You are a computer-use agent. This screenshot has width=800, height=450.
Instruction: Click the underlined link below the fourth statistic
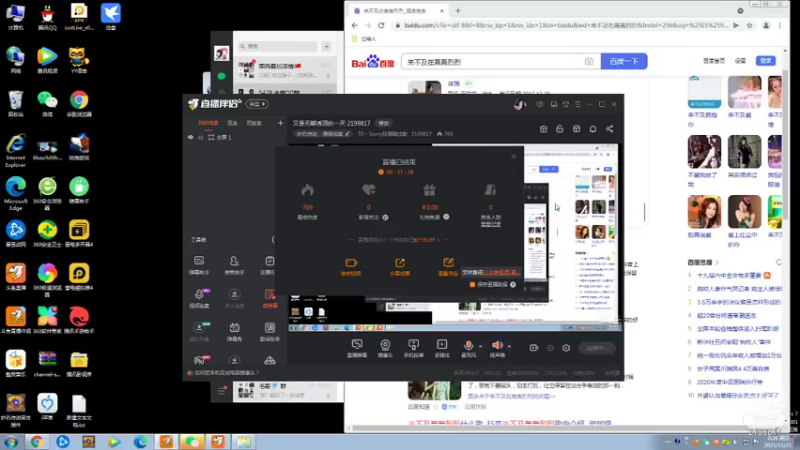tap(490, 224)
